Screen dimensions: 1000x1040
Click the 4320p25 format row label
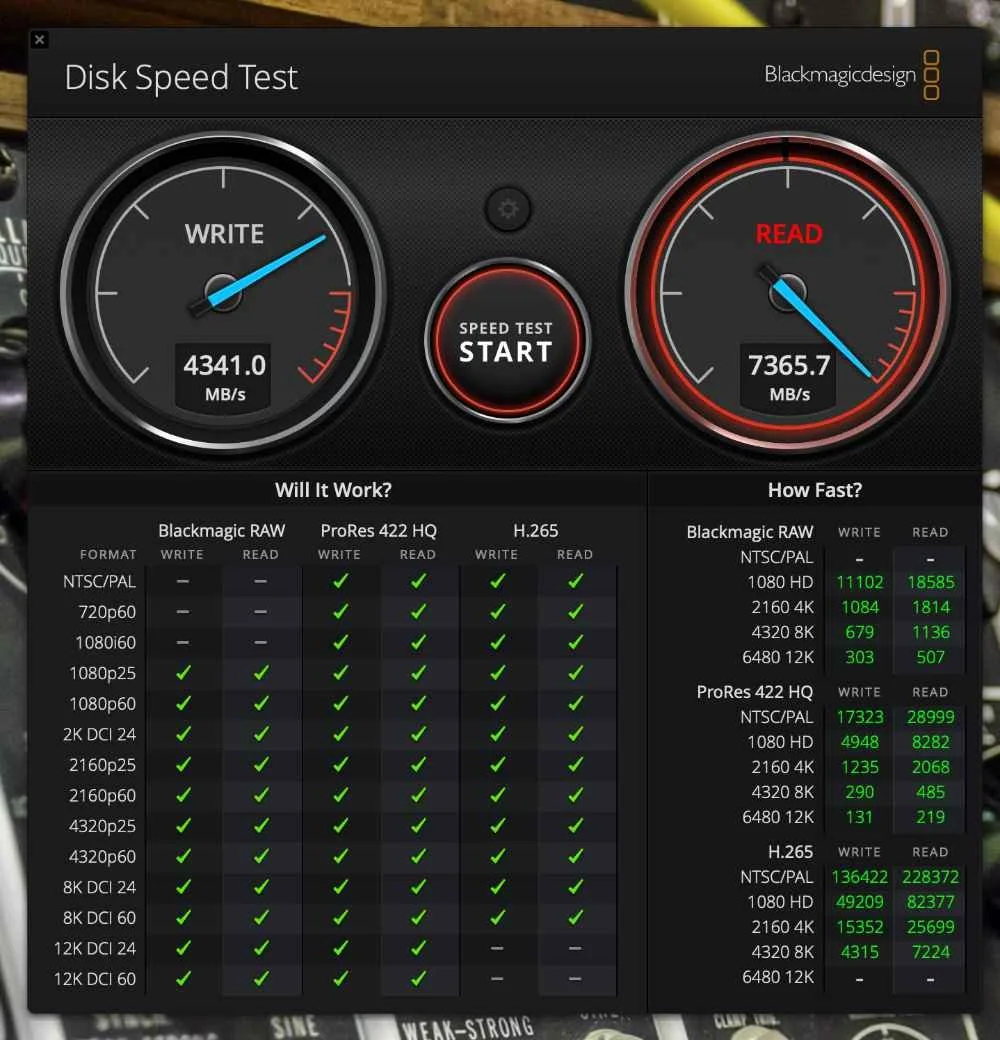click(102, 826)
